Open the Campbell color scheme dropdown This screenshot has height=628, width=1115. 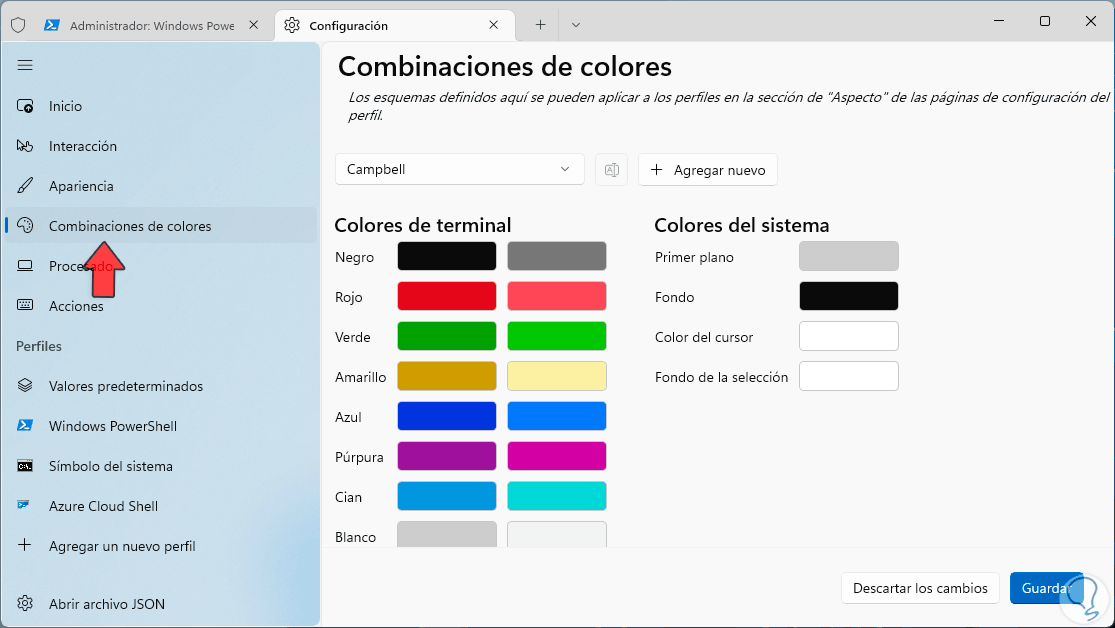click(x=459, y=170)
